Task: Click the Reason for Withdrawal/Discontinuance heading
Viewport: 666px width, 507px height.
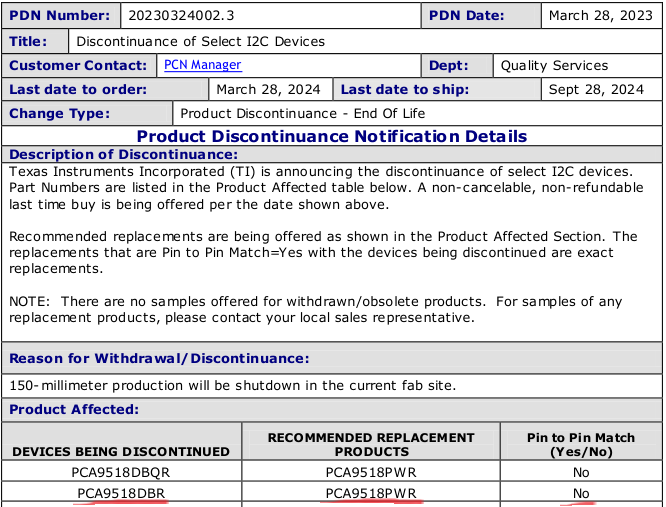Action: (159, 358)
